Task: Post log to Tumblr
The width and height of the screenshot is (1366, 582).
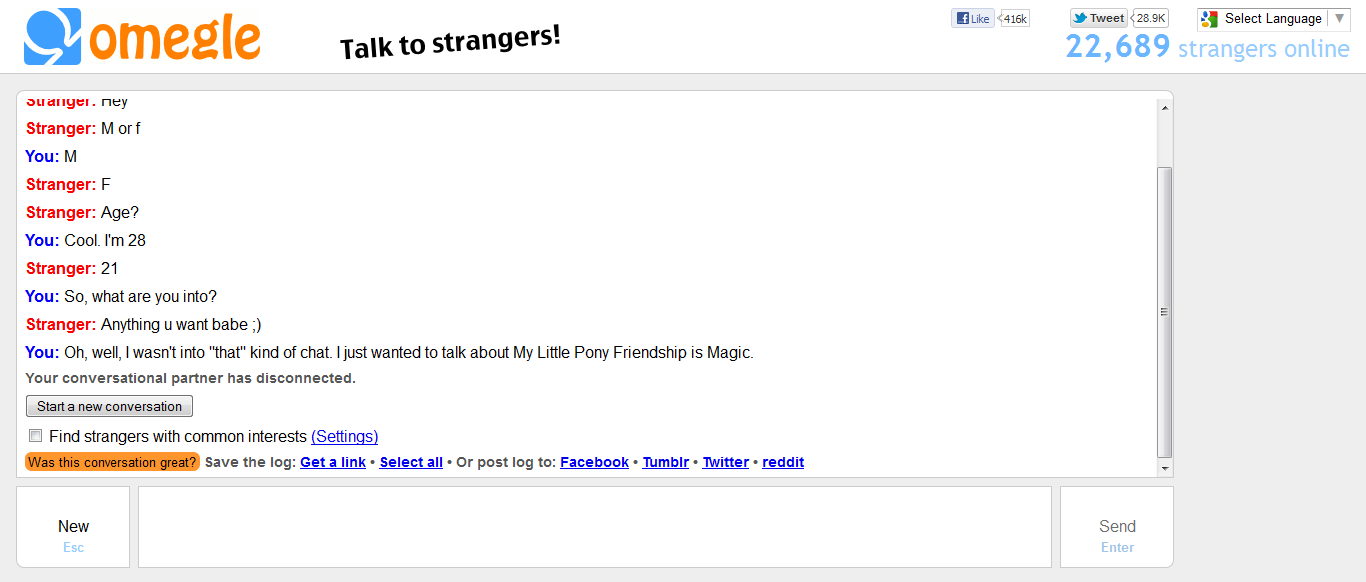Action: pos(665,462)
